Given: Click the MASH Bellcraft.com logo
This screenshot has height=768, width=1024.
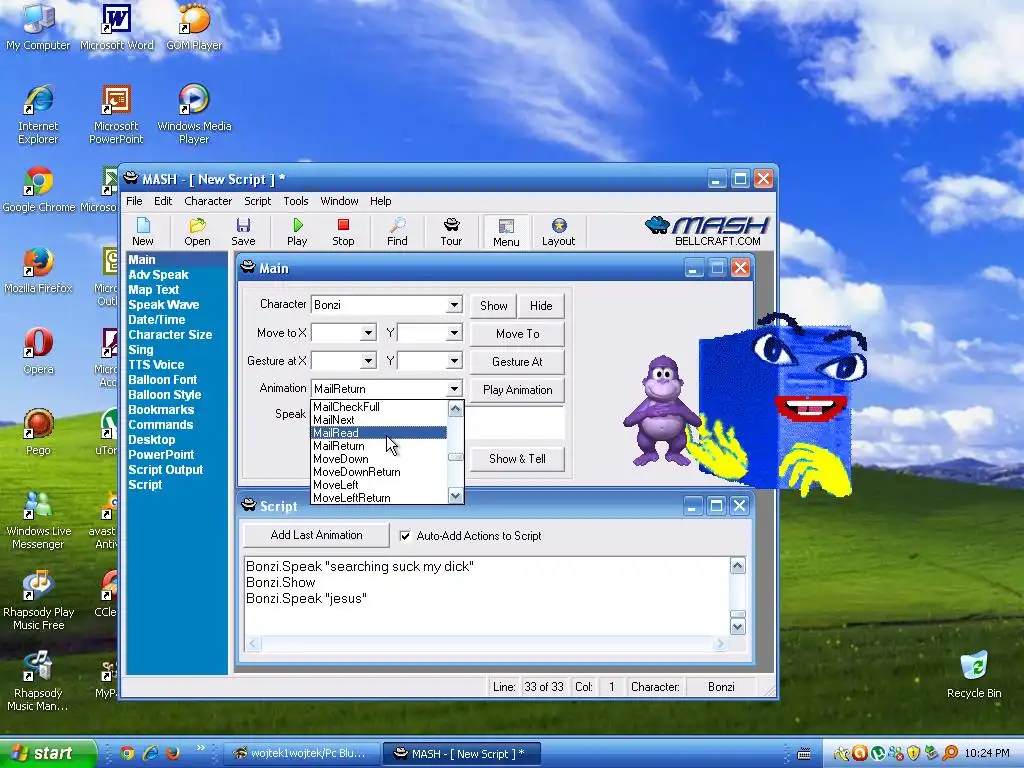Looking at the screenshot, I should coord(707,231).
